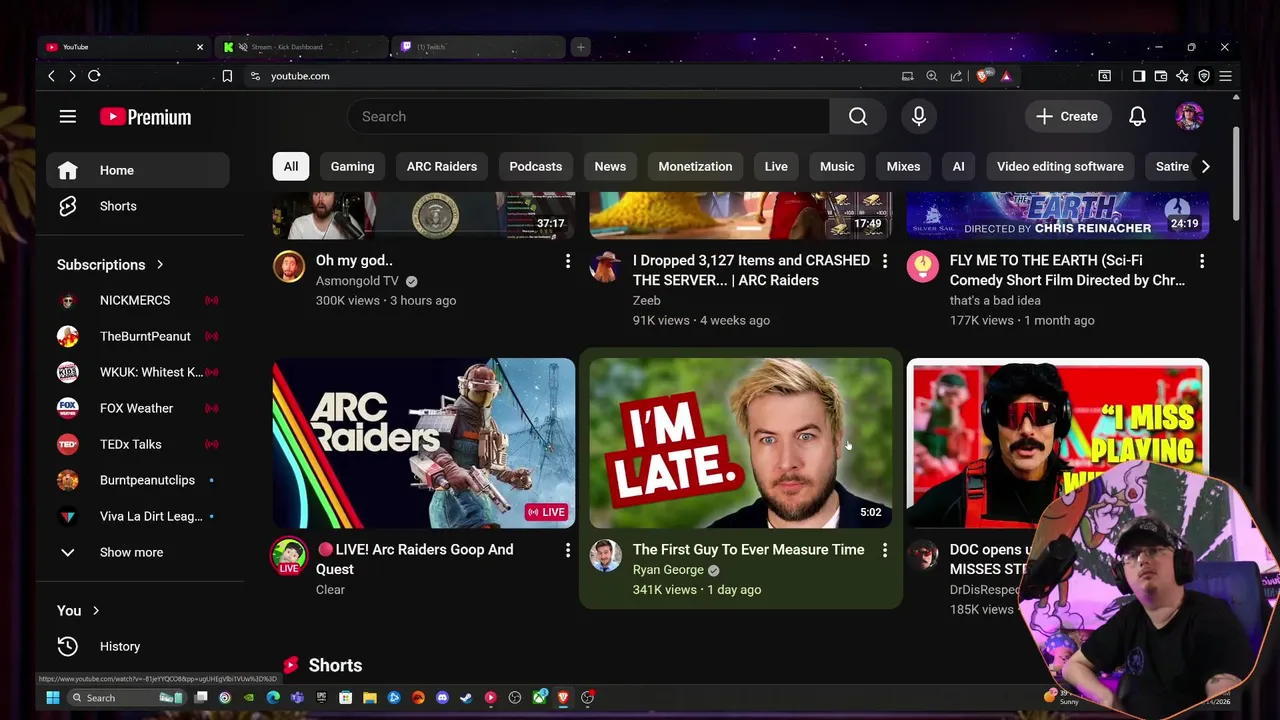Viewport: 1280px width, 720px height.
Task: Open a new browser tab with plus
Action: [x=580, y=47]
